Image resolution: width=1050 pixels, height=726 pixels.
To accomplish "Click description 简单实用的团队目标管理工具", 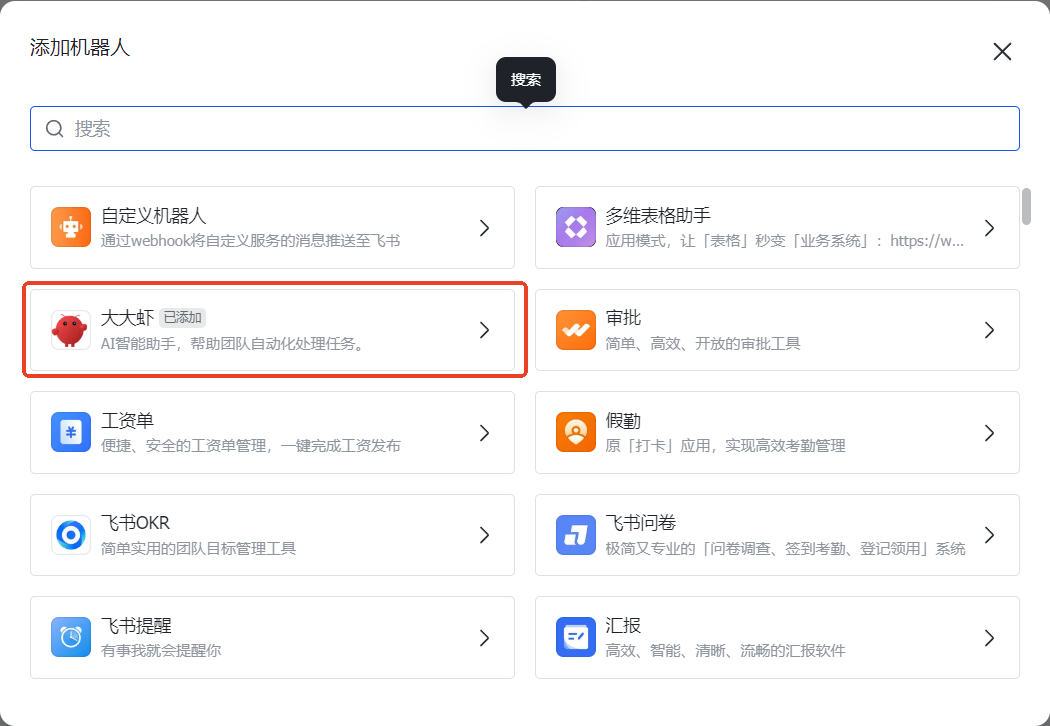I will (x=198, y=549).
